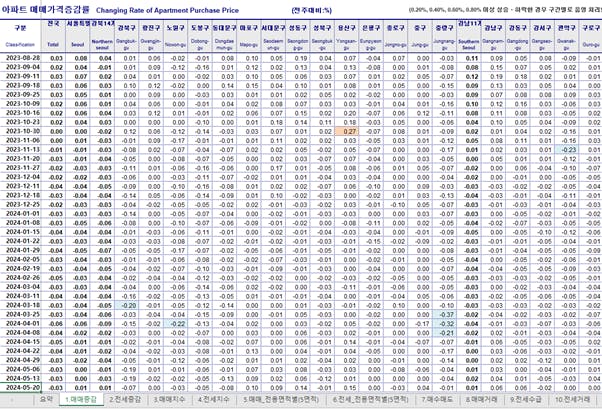Screen dimensions: 602x409
Task: Click the highlighted -0.37 Jungnang-gu cell
Action: (x=444, y=315)
